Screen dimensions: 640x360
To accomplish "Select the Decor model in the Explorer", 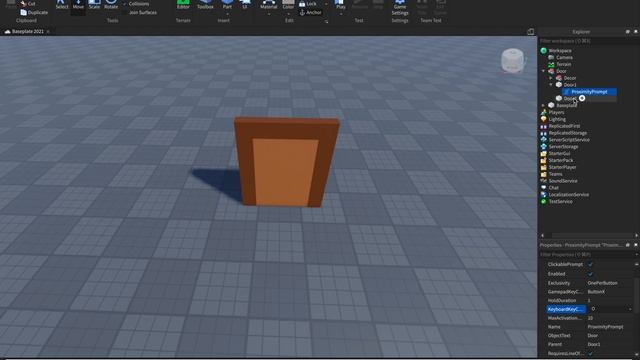I will (570, 78).
